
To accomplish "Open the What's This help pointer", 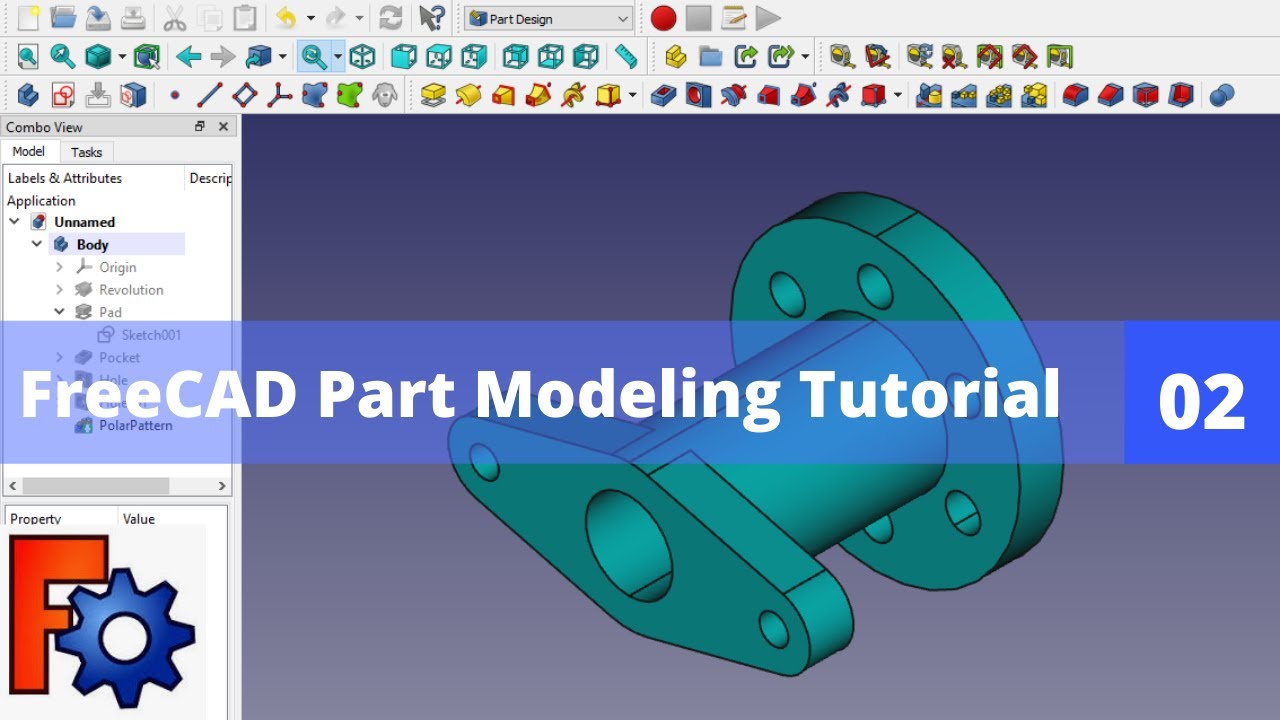I will [x=431, y=18].
